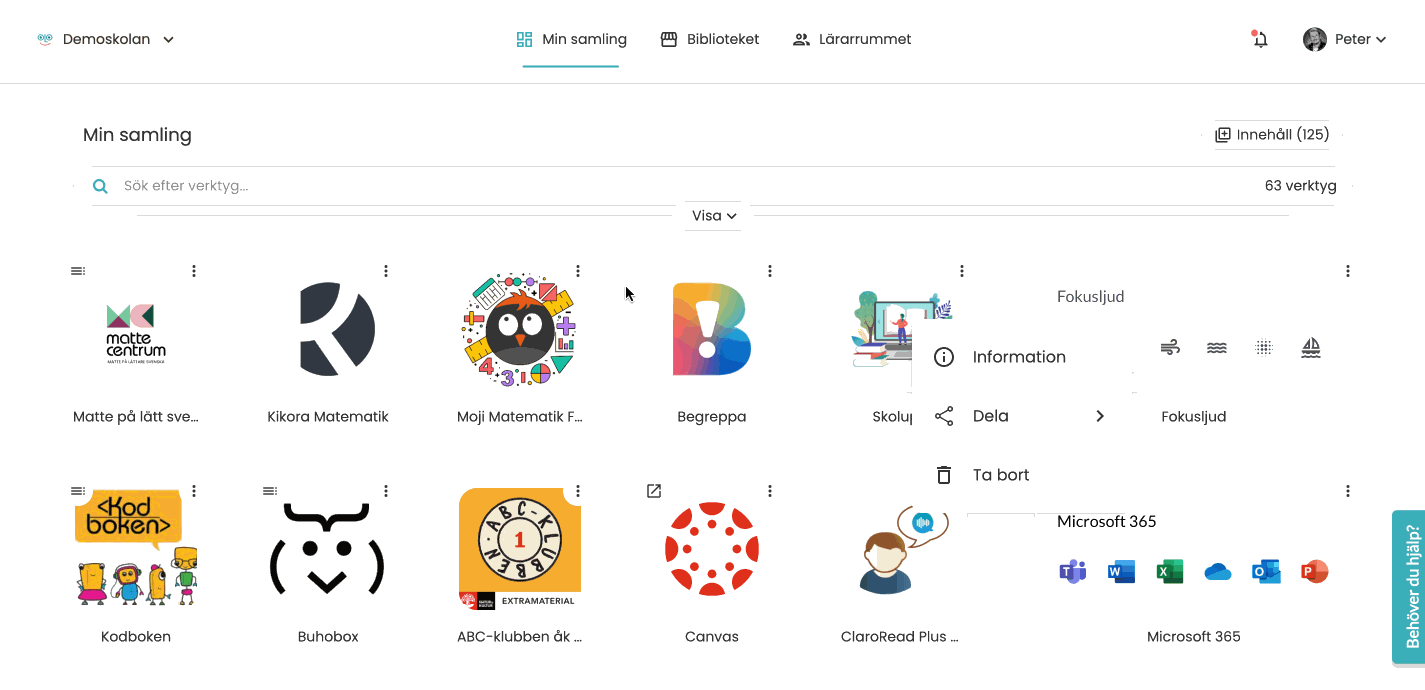Select Information in the context menu
The height and width of the screenshot is (690, 1425).
point(1020,357)
